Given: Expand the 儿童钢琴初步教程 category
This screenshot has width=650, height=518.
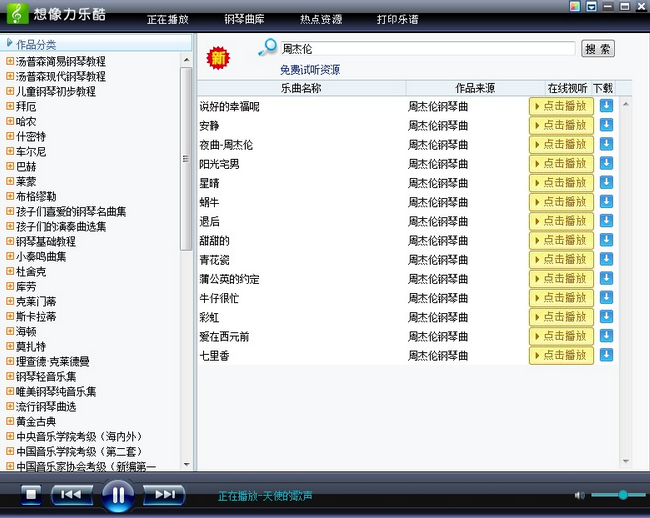Looking at the screenshot, I should pyautogui.click(x=10, y=91).
